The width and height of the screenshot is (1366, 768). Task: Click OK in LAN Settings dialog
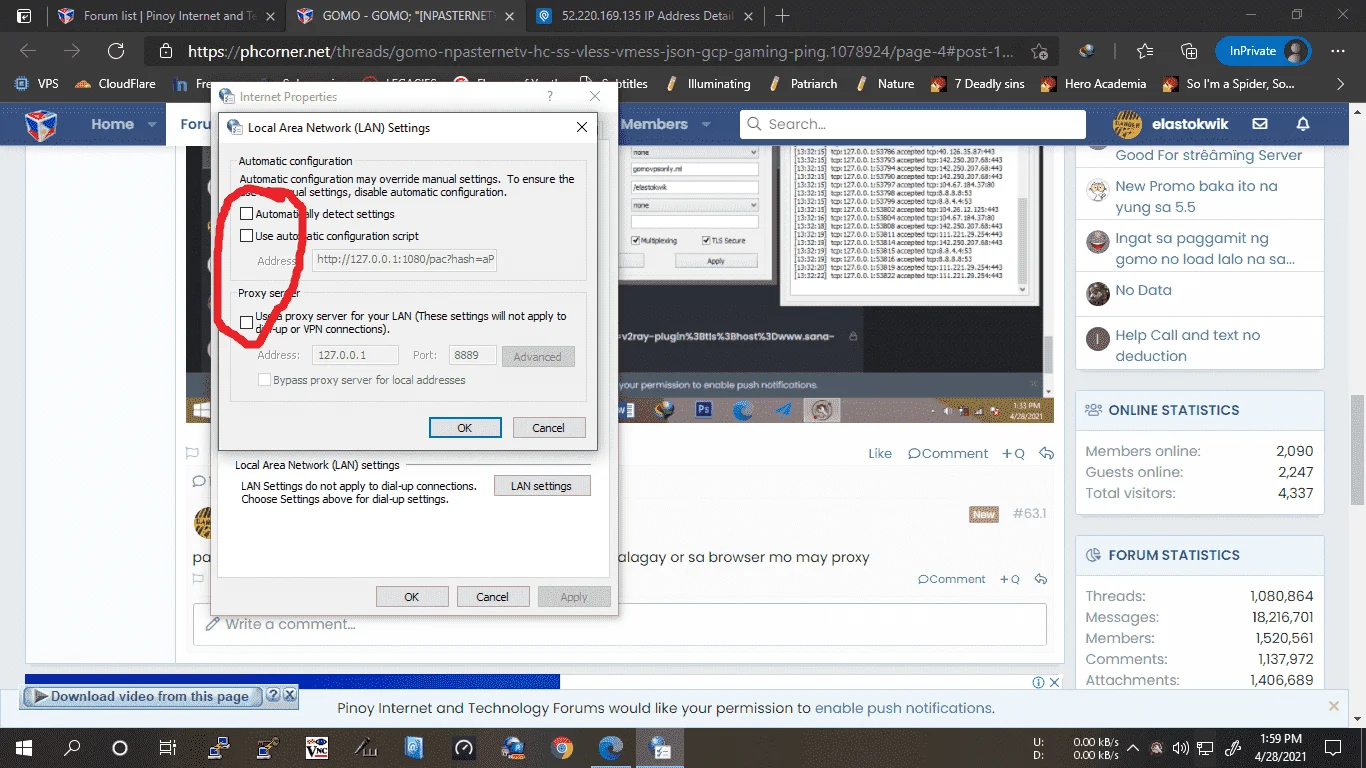(465, 427)
